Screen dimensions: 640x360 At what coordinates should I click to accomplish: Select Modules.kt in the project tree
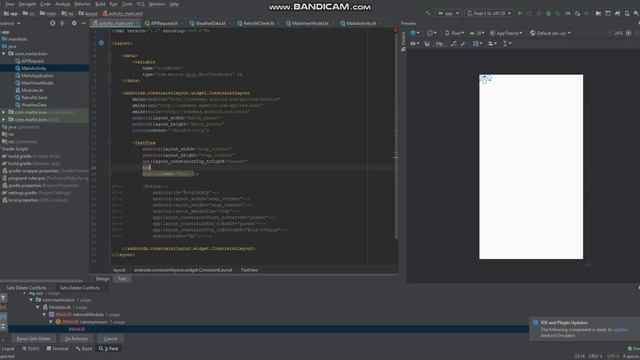click(x=32, y=90)
